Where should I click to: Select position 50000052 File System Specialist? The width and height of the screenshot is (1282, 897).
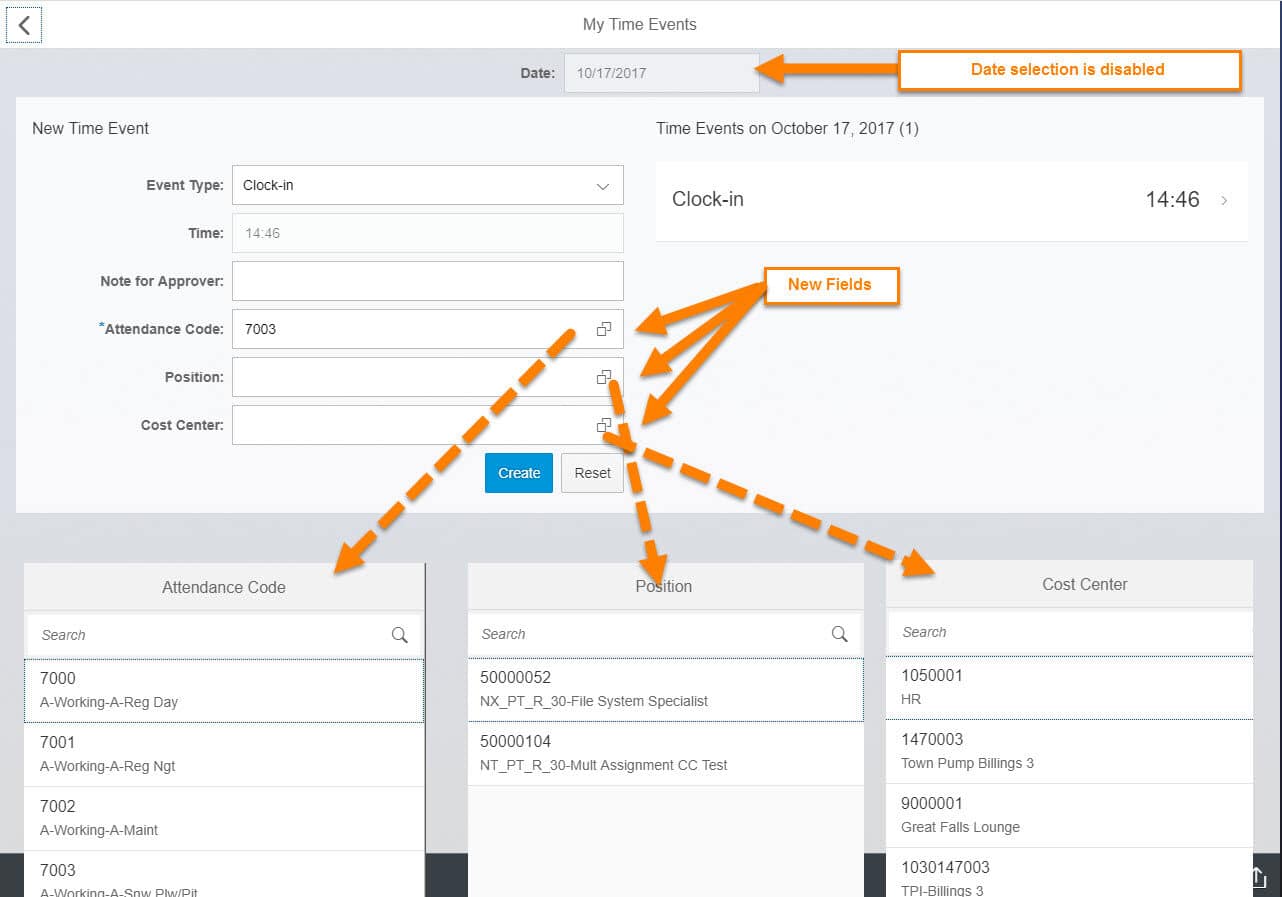(664, 689)
